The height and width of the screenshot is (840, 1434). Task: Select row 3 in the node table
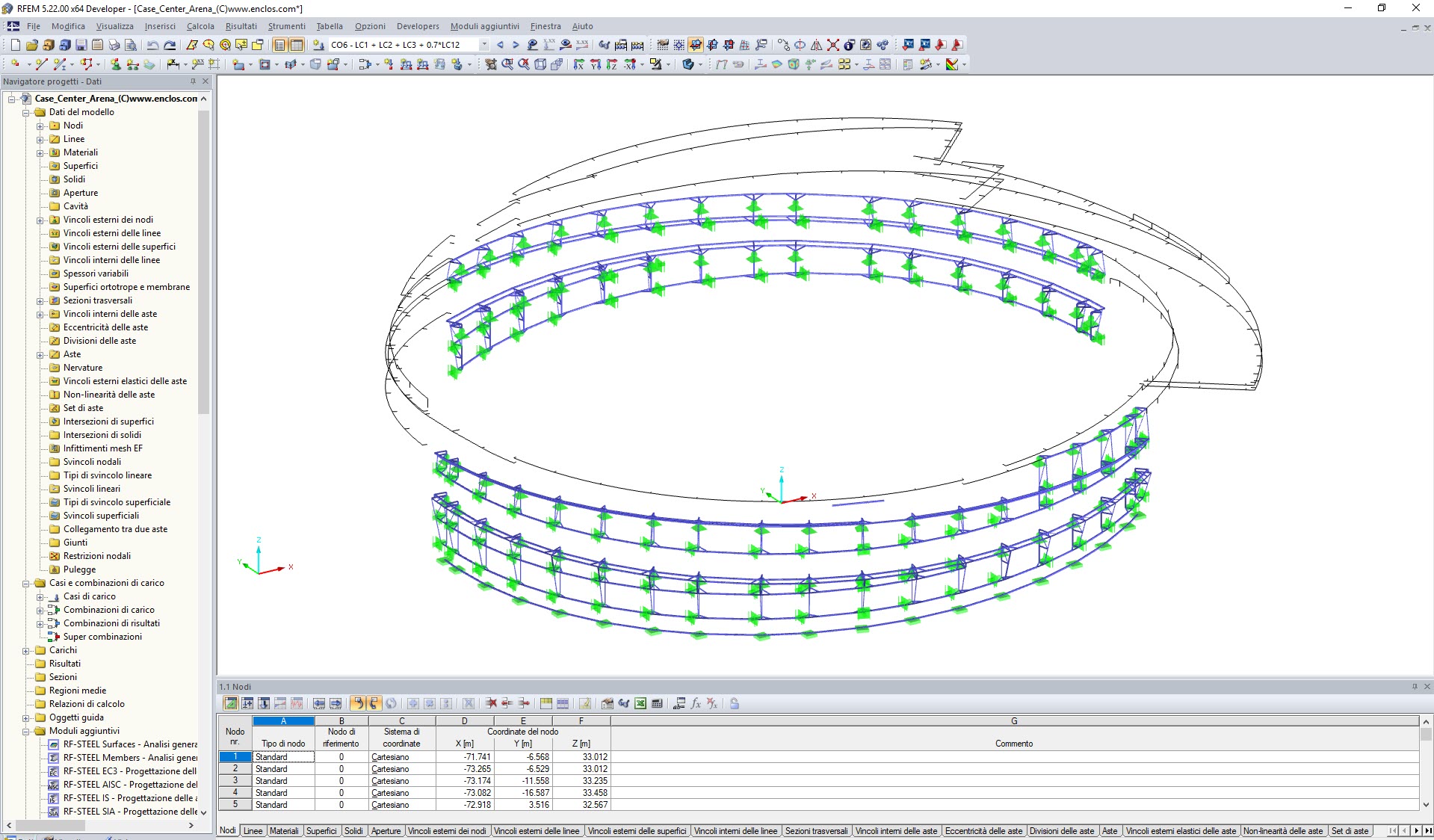pyautogui.click(x=235, y=780)
